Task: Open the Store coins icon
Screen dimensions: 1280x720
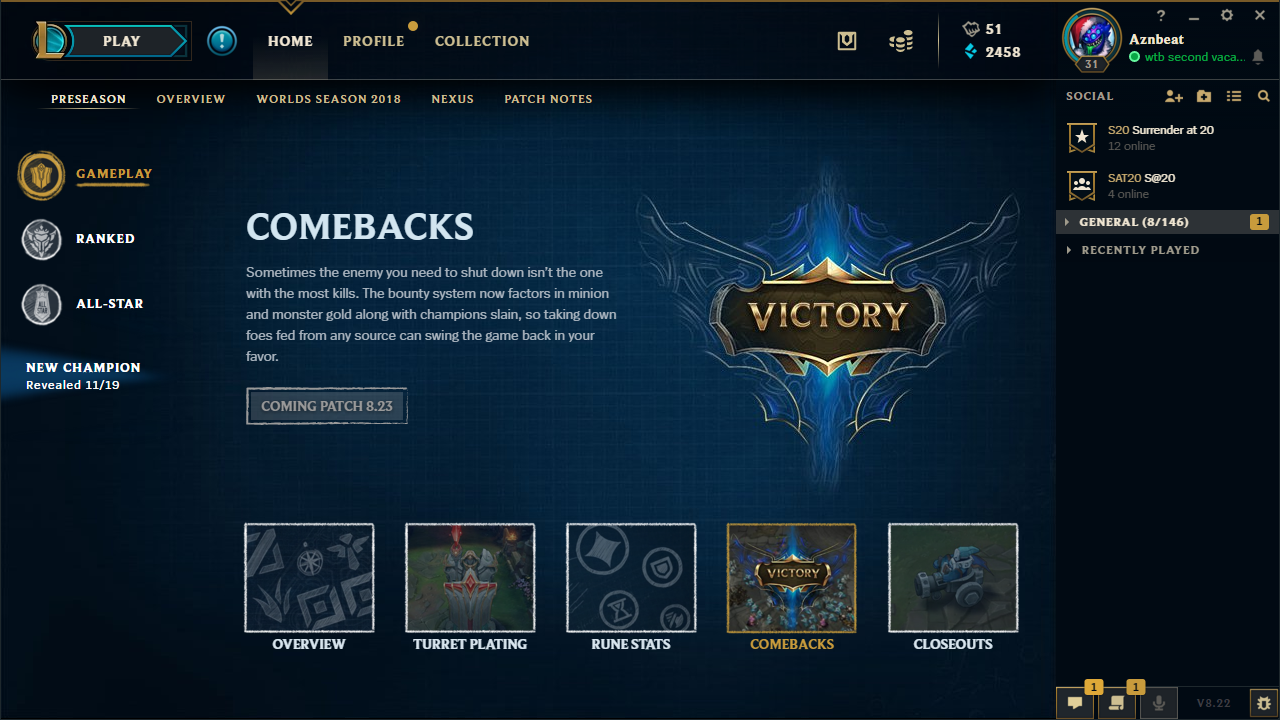Action: pyautogui.click(x=901, y=41)
